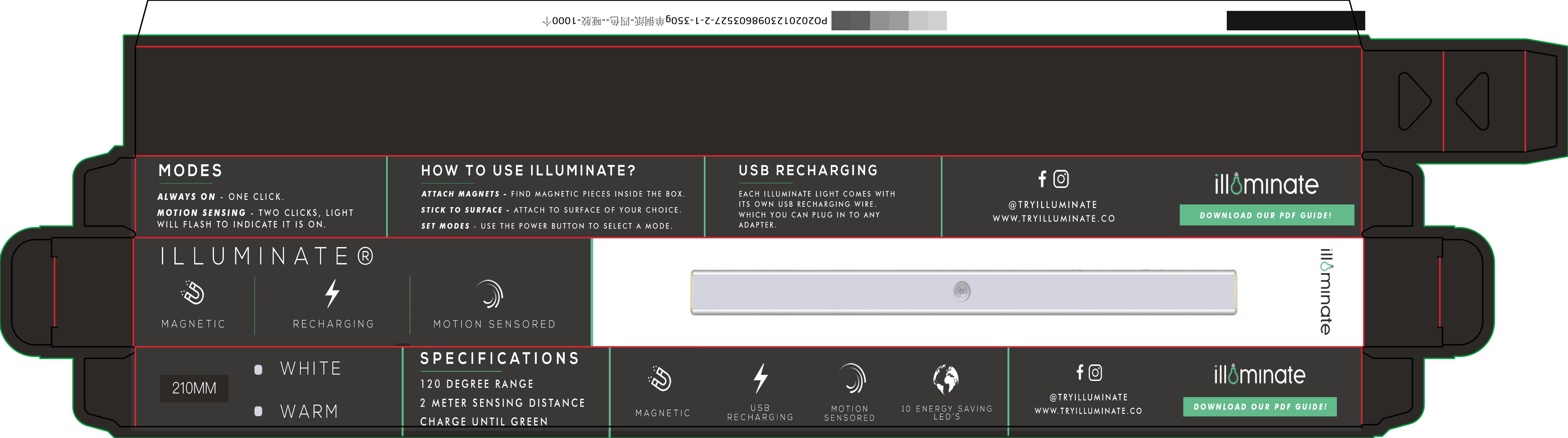This screenshot has width=1568, height=438.
Task: Click the motion wave icon under ILLUMINATE® title
Action: (x=490, y=294)
